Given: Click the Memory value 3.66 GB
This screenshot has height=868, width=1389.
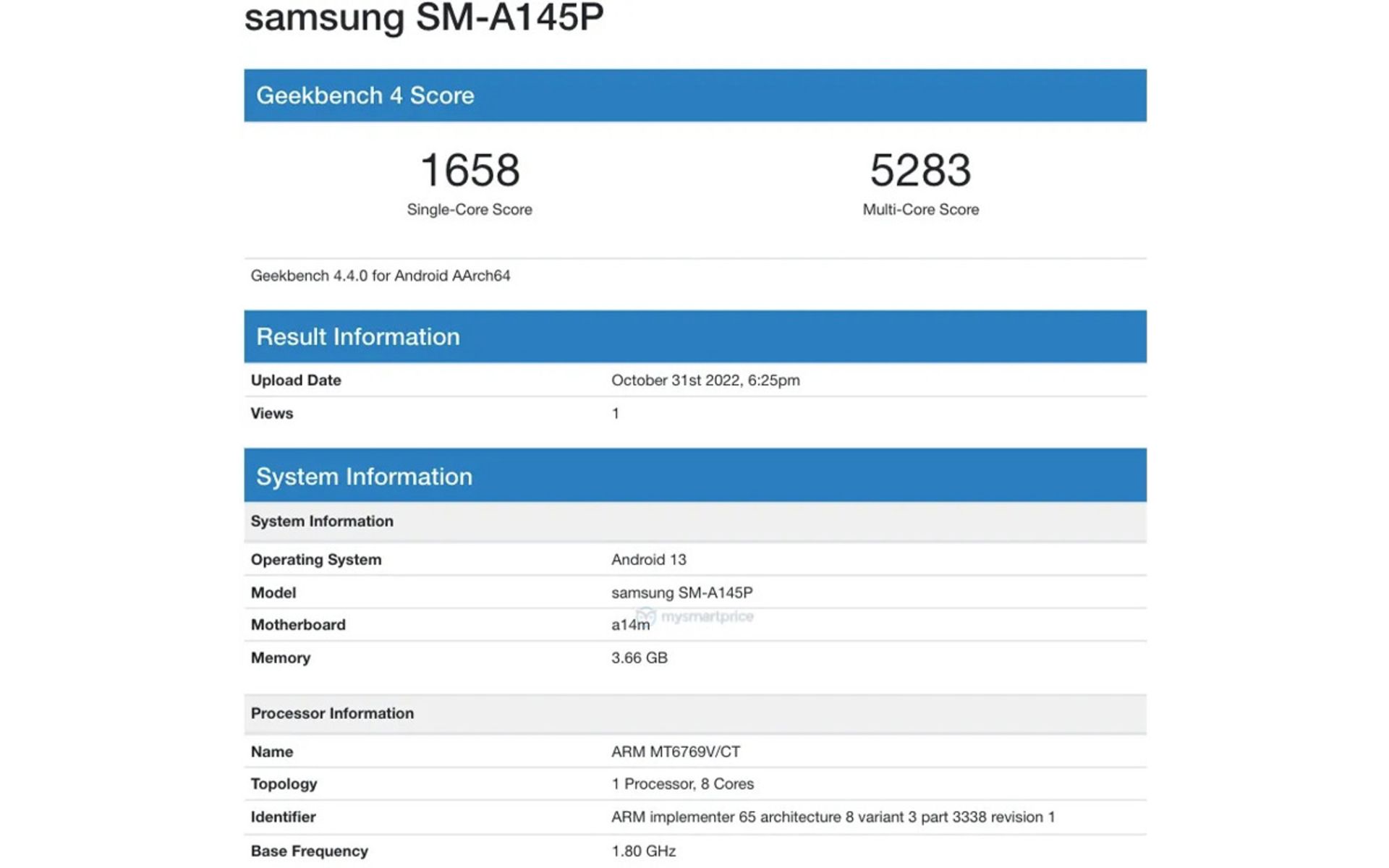Looking at the screenshot, I should 640,658.
